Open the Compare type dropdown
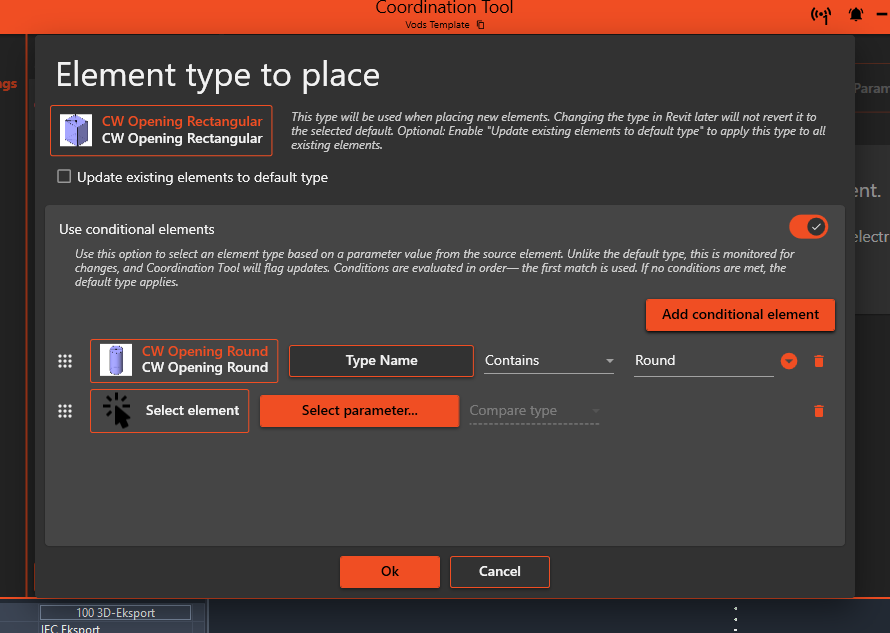 [534, 410]
